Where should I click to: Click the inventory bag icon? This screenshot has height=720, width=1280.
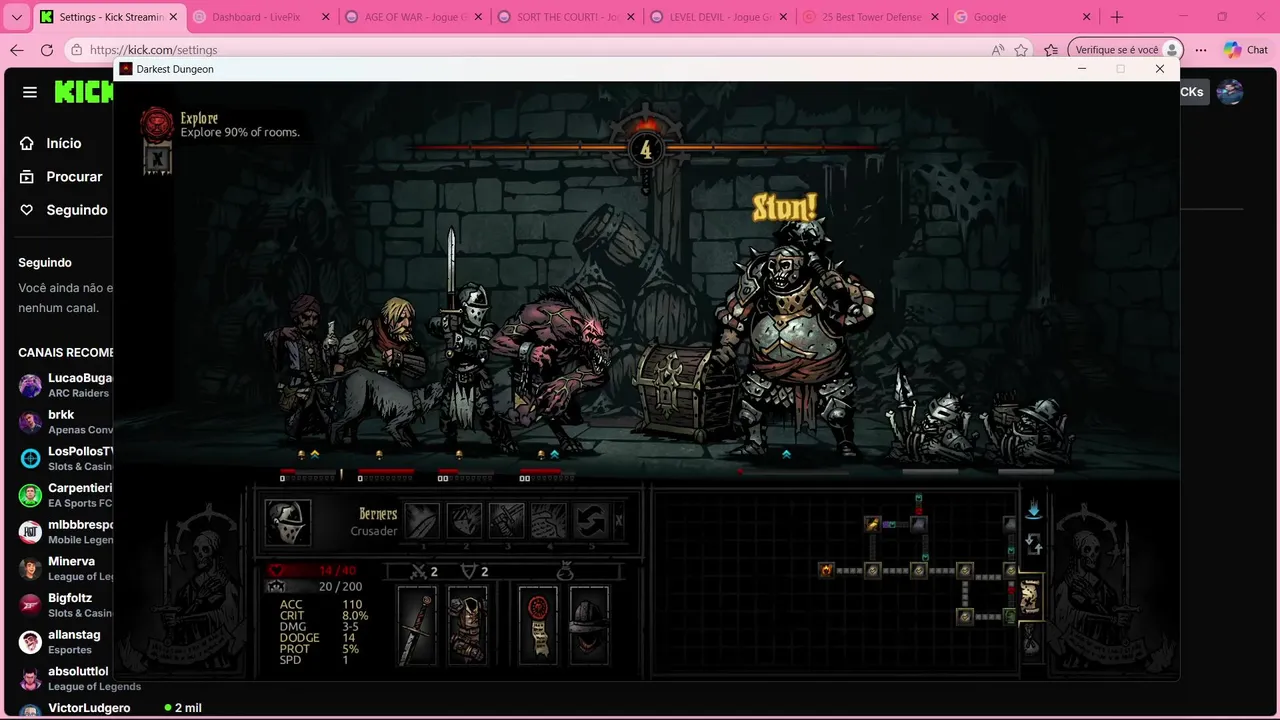(x=564, y=571)
